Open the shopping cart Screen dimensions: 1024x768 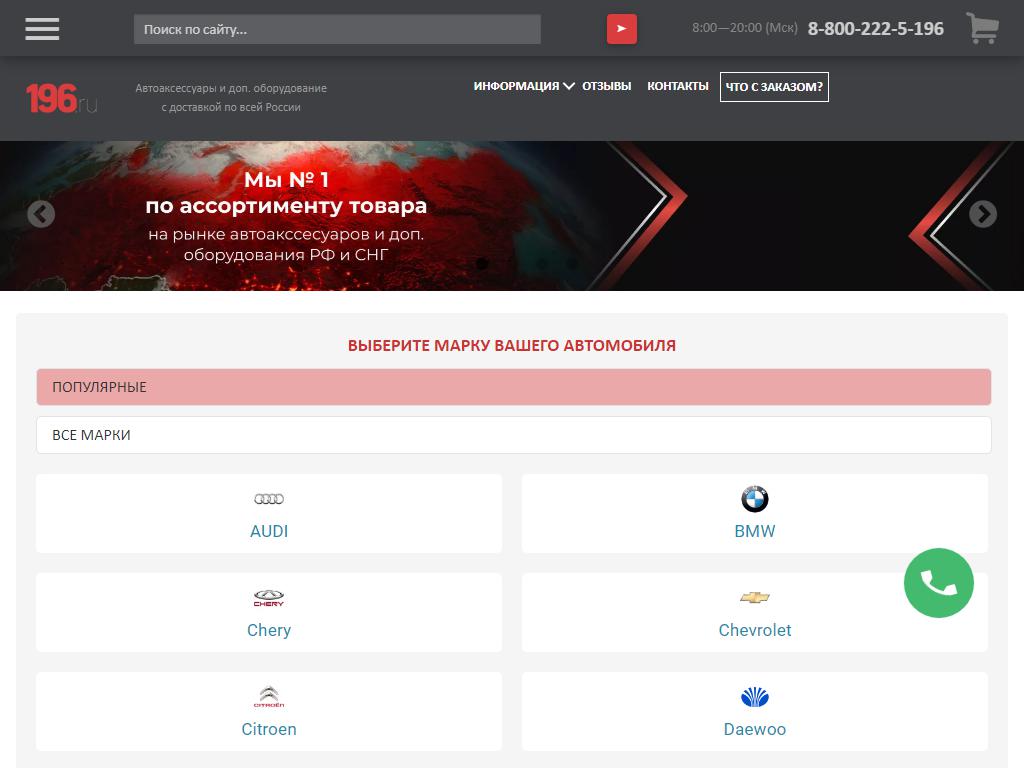[982, 28]
